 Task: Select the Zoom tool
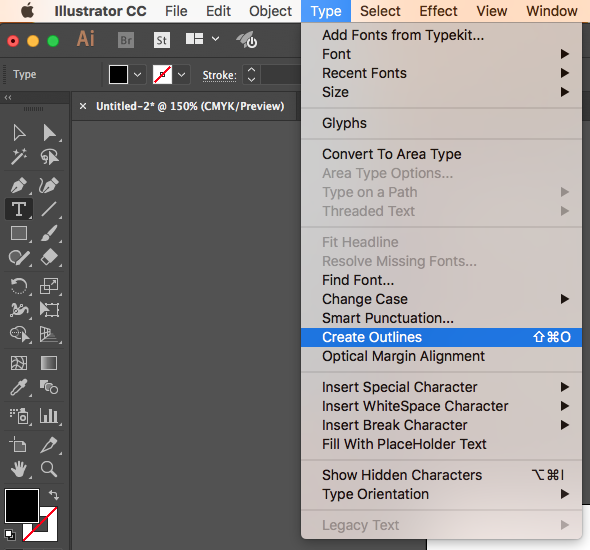pyautogui.click(x=49, y=469)
